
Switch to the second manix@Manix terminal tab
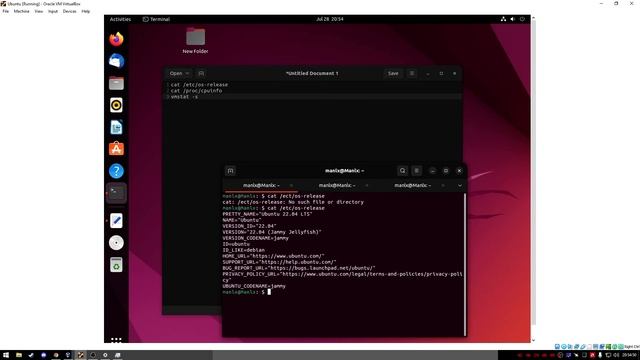[337, 185]
